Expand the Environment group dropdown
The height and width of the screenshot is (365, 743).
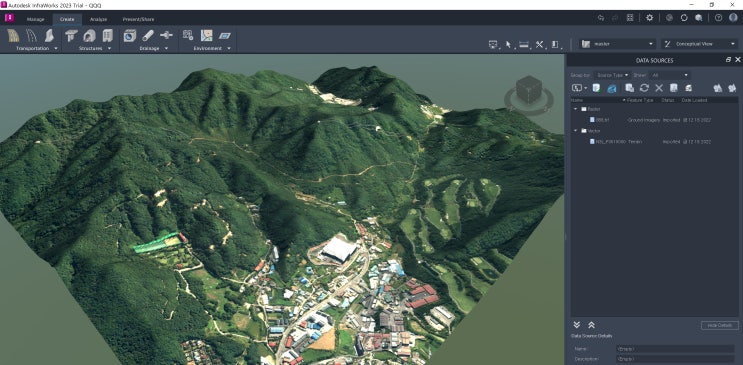coord(229,48)
